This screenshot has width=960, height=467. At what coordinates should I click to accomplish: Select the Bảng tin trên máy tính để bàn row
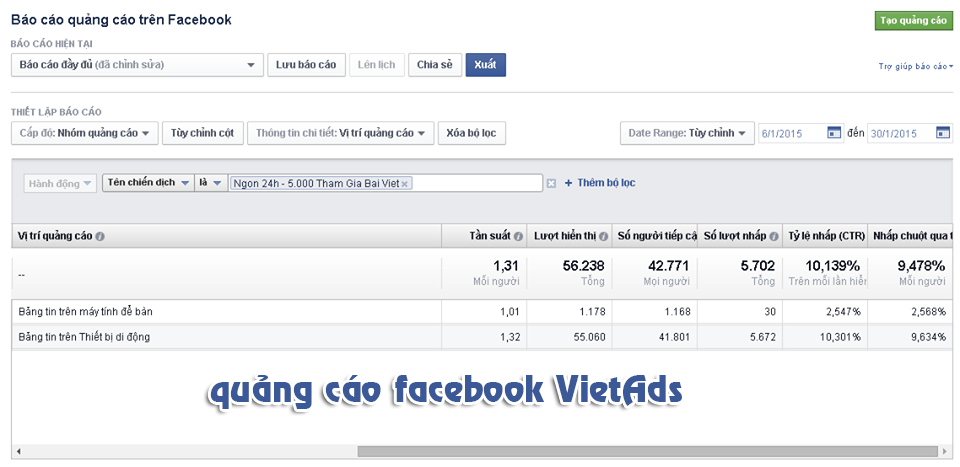(482, 312)
